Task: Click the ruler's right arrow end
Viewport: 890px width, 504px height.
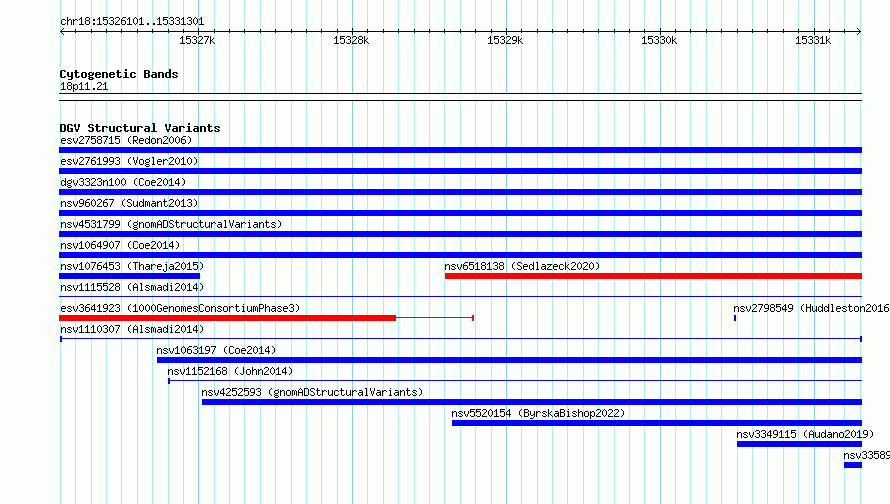Action: [x=859, y=31]
